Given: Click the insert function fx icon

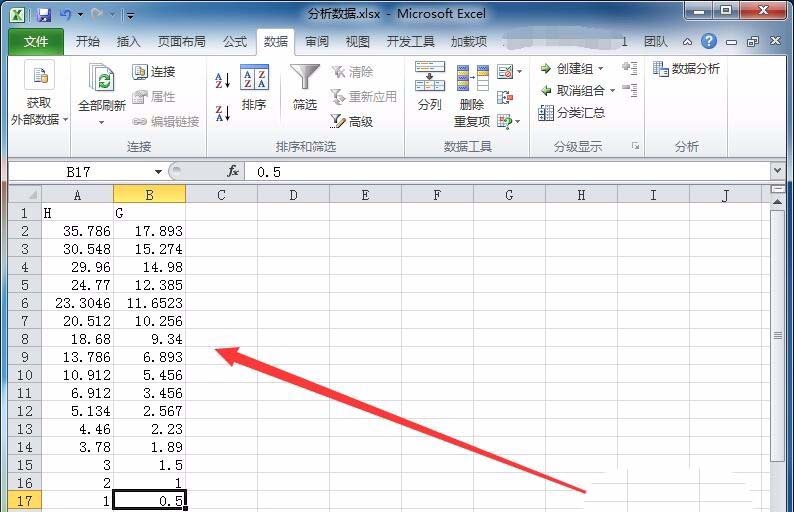Looking at the screenshot, I should [x=233, y=172].
